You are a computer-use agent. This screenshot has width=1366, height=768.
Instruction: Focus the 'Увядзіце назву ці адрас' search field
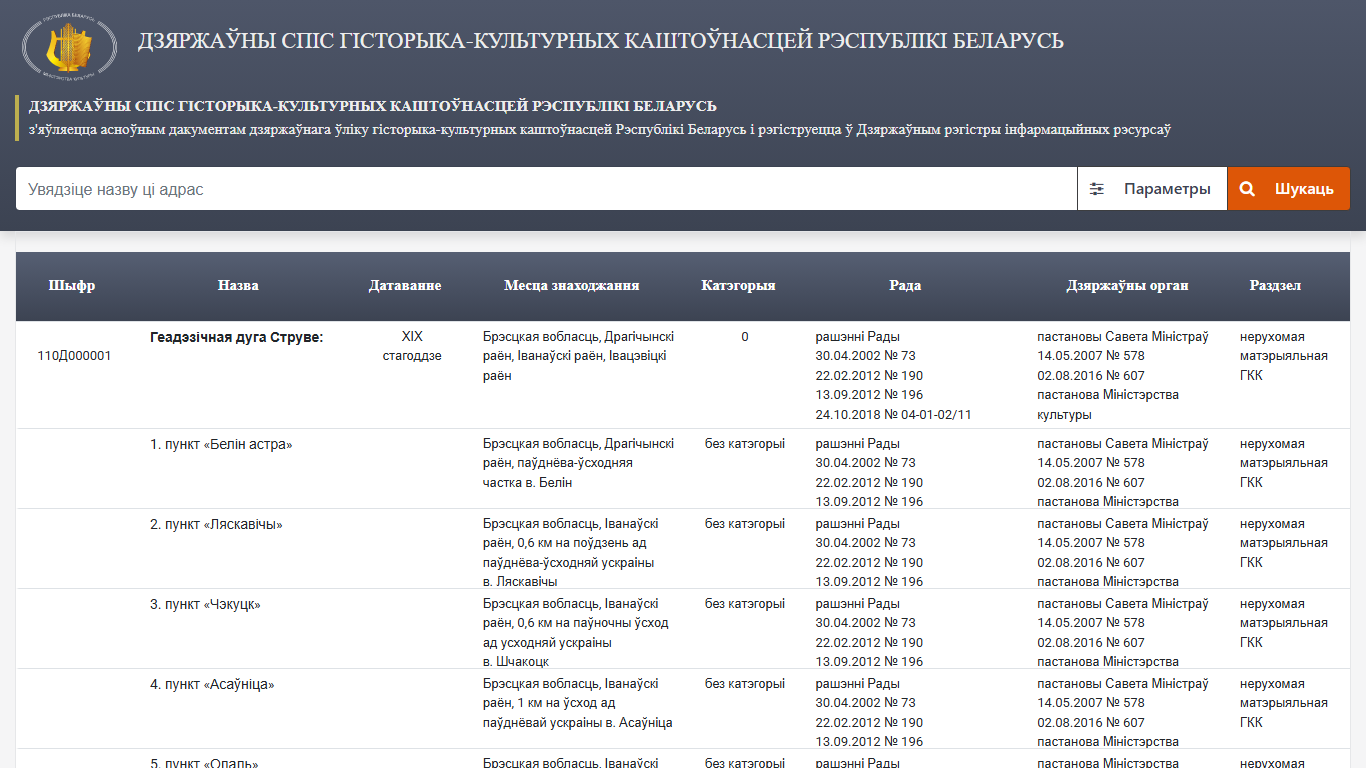point(546,189)
